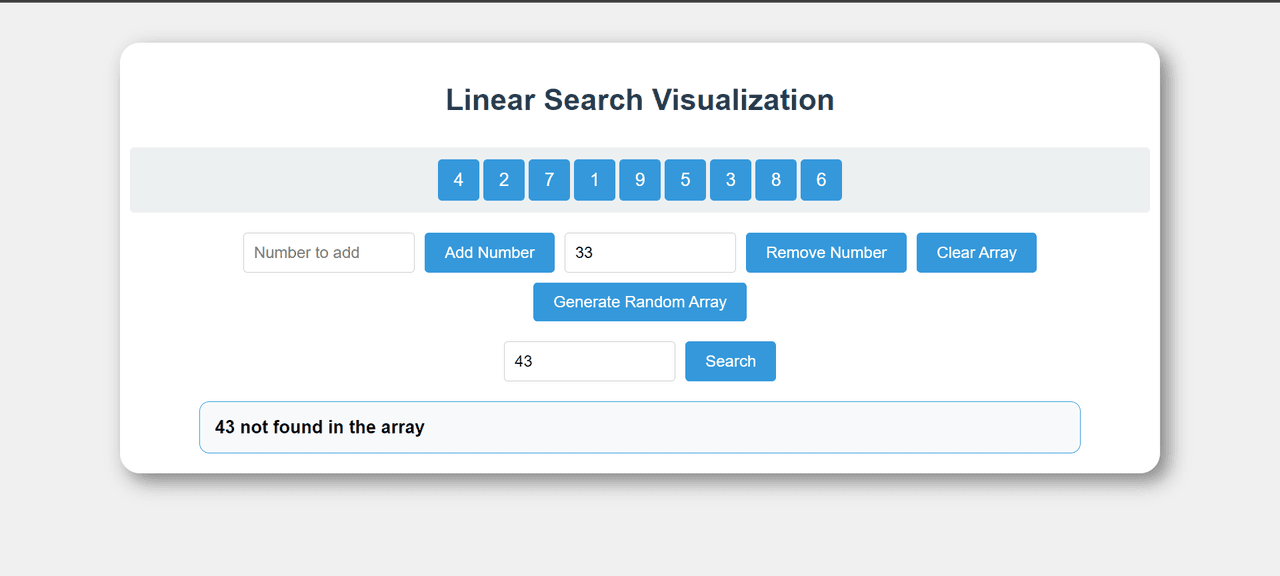The image size is (1280, 576).
Task: Run the search with the Search button
Action: tap(730, 362)
